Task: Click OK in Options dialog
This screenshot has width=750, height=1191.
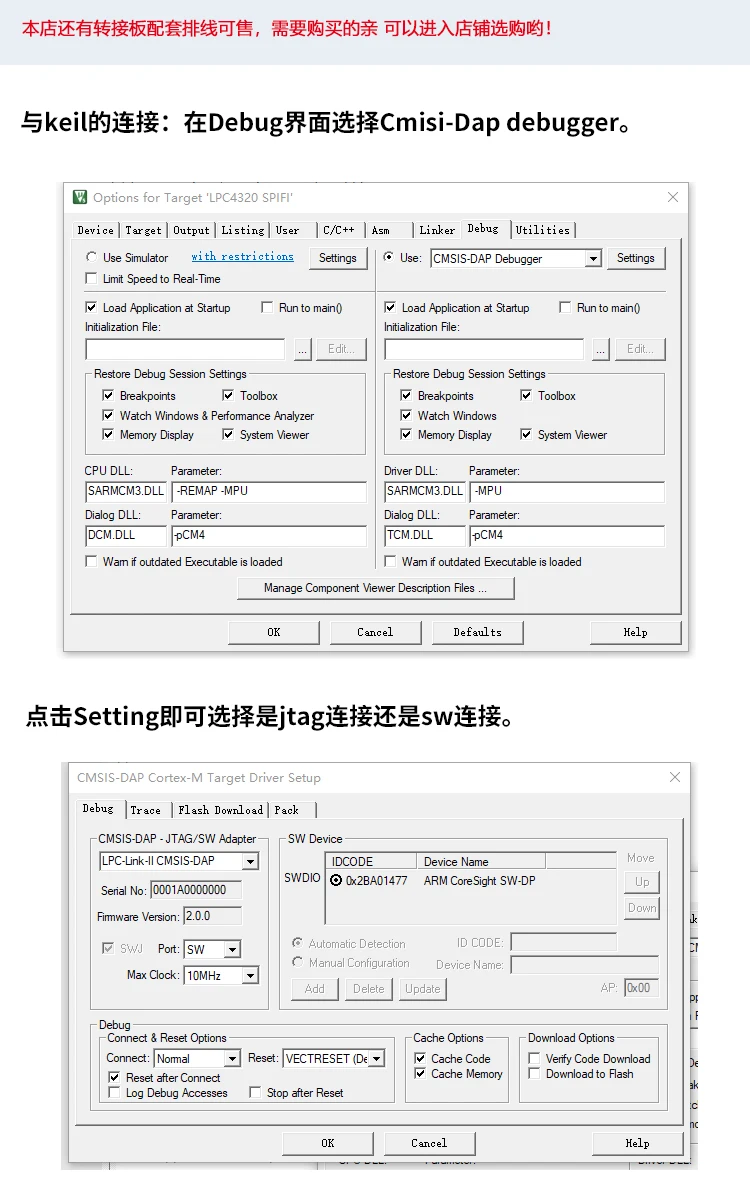Action: tap(274, 632)
